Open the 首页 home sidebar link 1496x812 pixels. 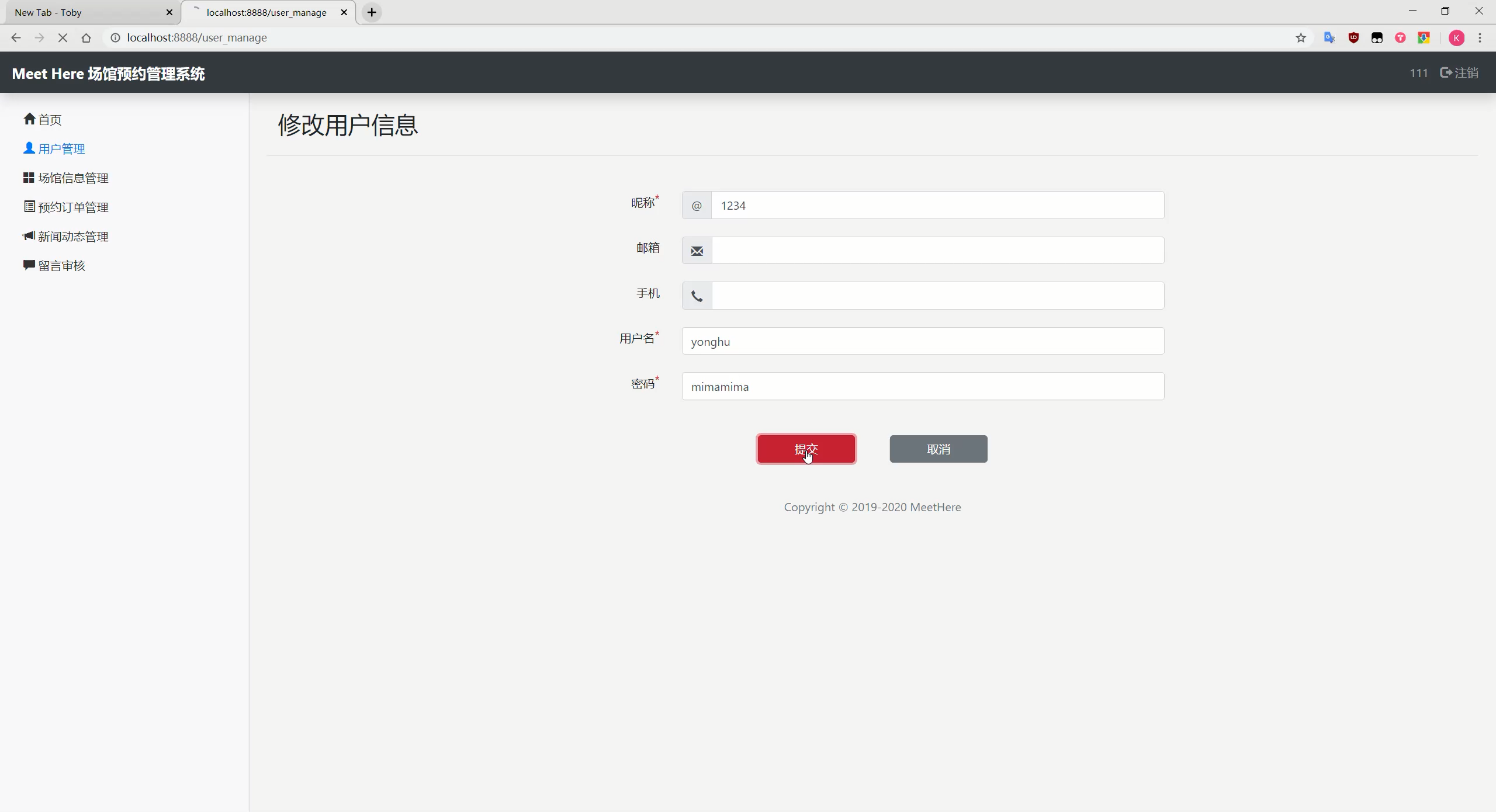coord(43,120)
